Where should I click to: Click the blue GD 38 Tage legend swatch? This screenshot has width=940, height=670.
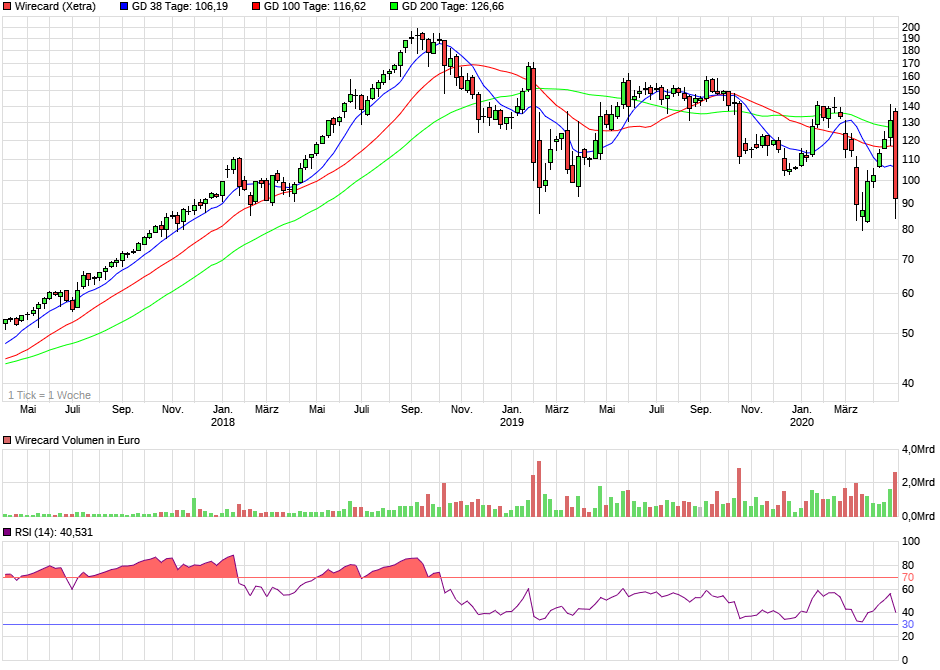pyautogui.click(x=124, y=7)
